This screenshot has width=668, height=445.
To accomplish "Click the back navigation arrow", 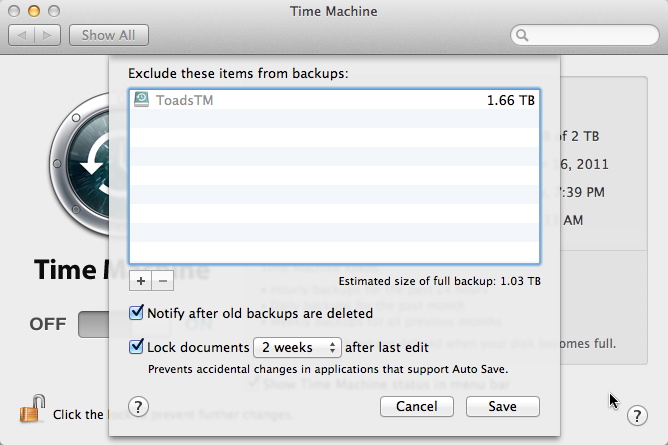I will click(21, 35).
